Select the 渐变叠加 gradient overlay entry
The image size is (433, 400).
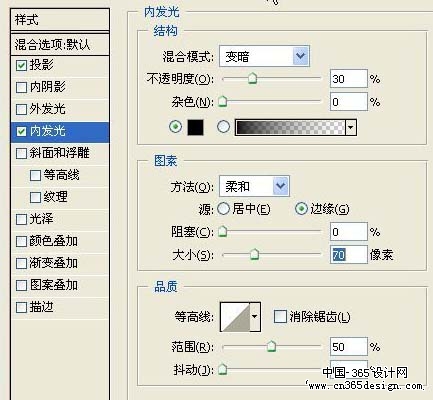pyautogui.click(x=60, y=263)
